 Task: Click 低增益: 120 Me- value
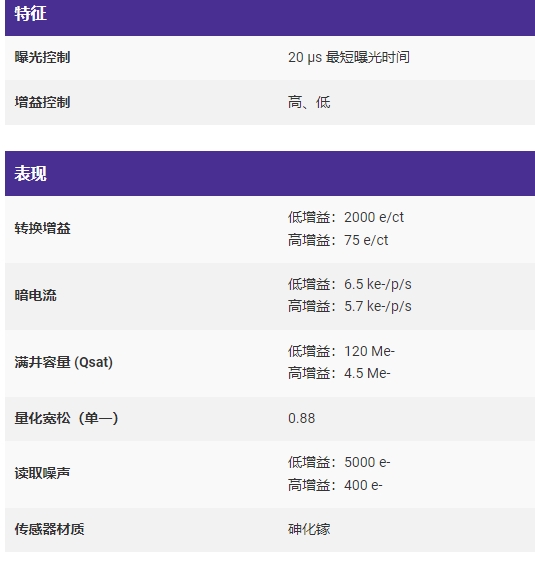(x=341, y=352)
